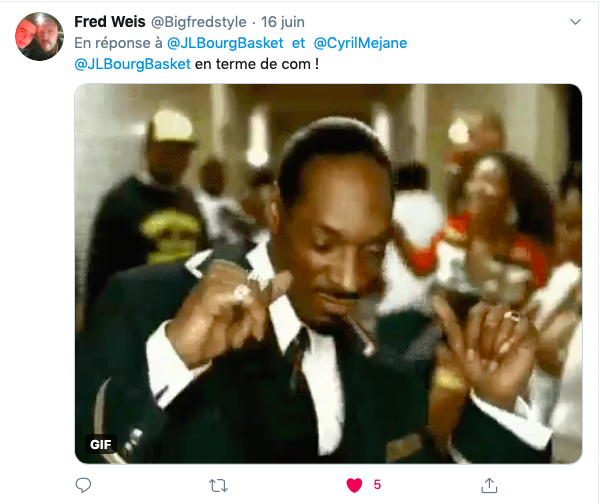Visit the @Bigfredstyle handle
The image size is (600, 504).
(x=199, y=22)
